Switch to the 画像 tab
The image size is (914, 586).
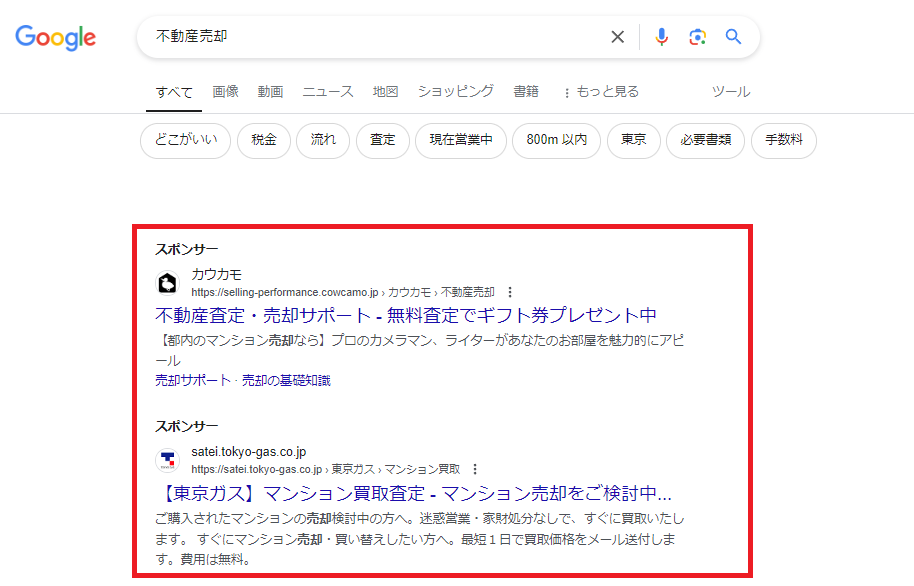click(x=225, y=90)
